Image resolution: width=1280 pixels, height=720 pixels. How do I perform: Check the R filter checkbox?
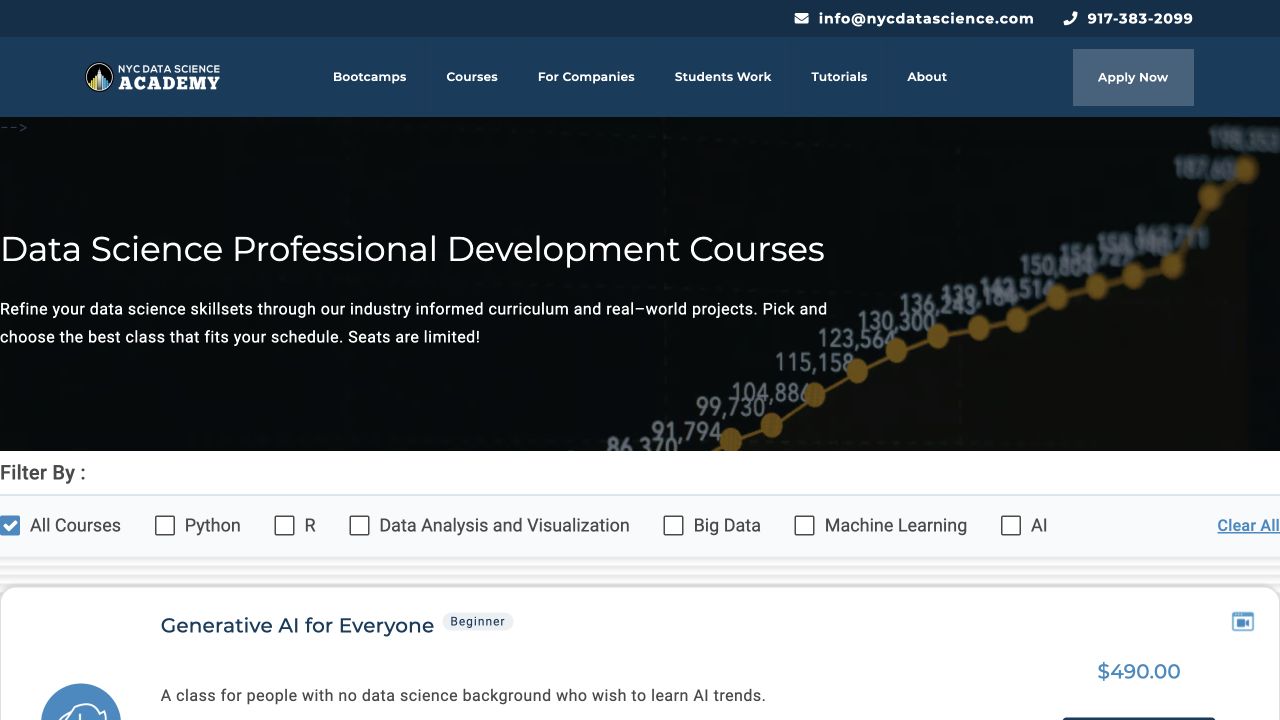coord(285,525)
